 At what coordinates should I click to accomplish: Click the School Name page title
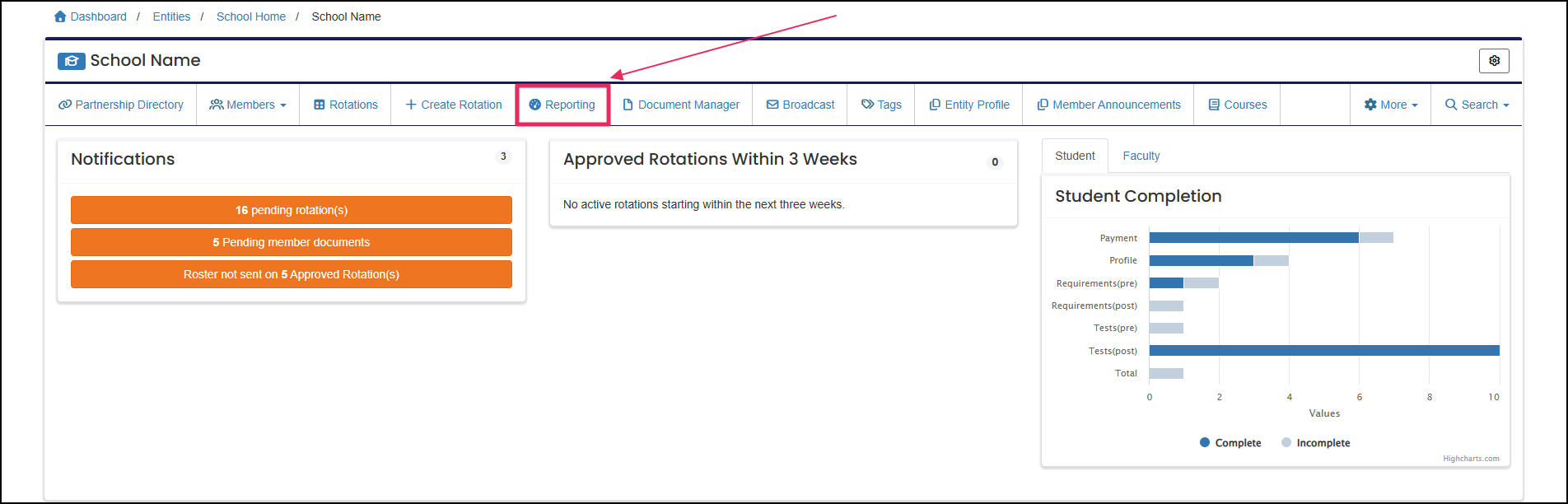pyautogui.click(x=145, y=60)
